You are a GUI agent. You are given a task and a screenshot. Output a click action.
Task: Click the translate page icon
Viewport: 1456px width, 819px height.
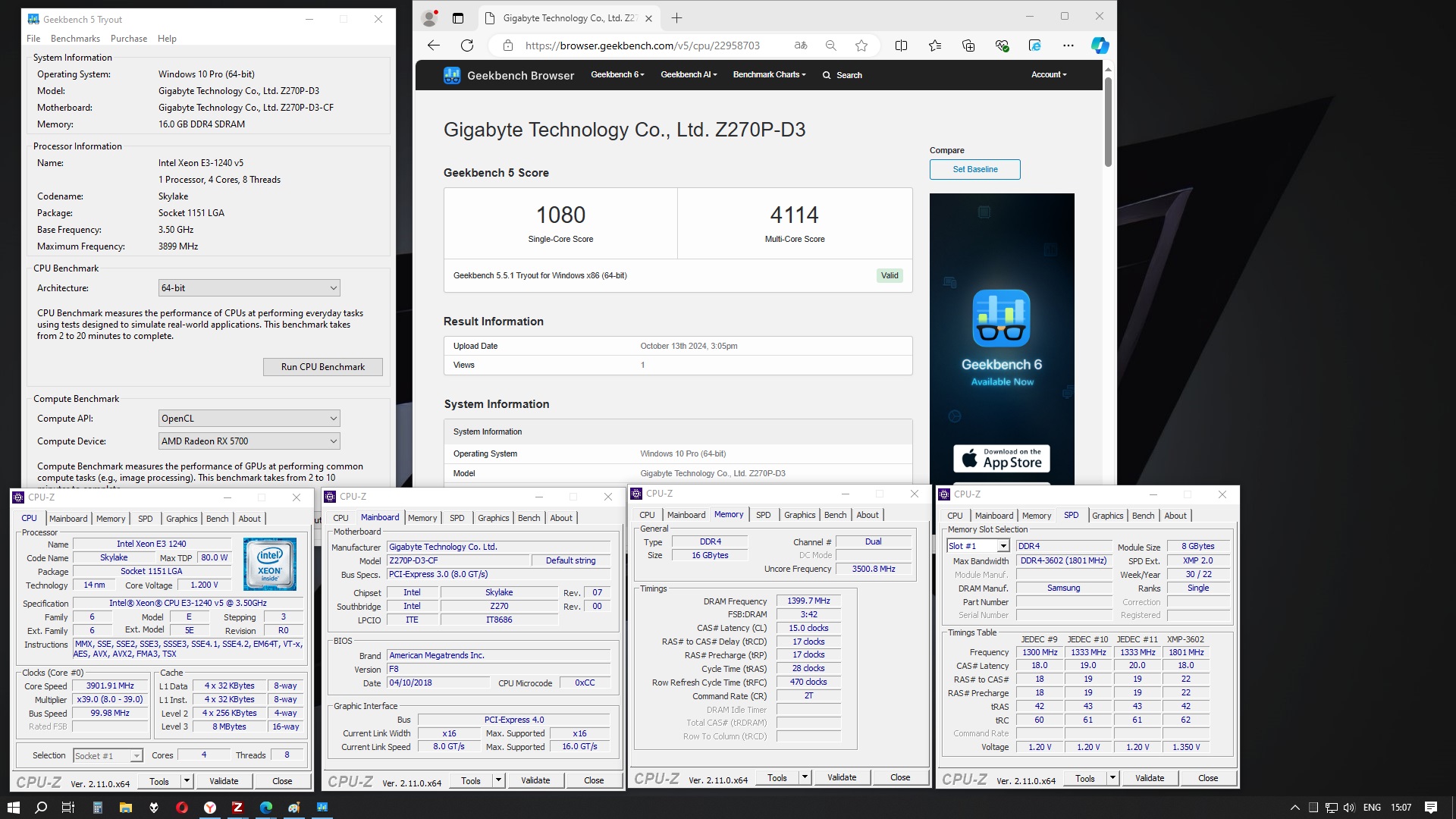[801, 45]
